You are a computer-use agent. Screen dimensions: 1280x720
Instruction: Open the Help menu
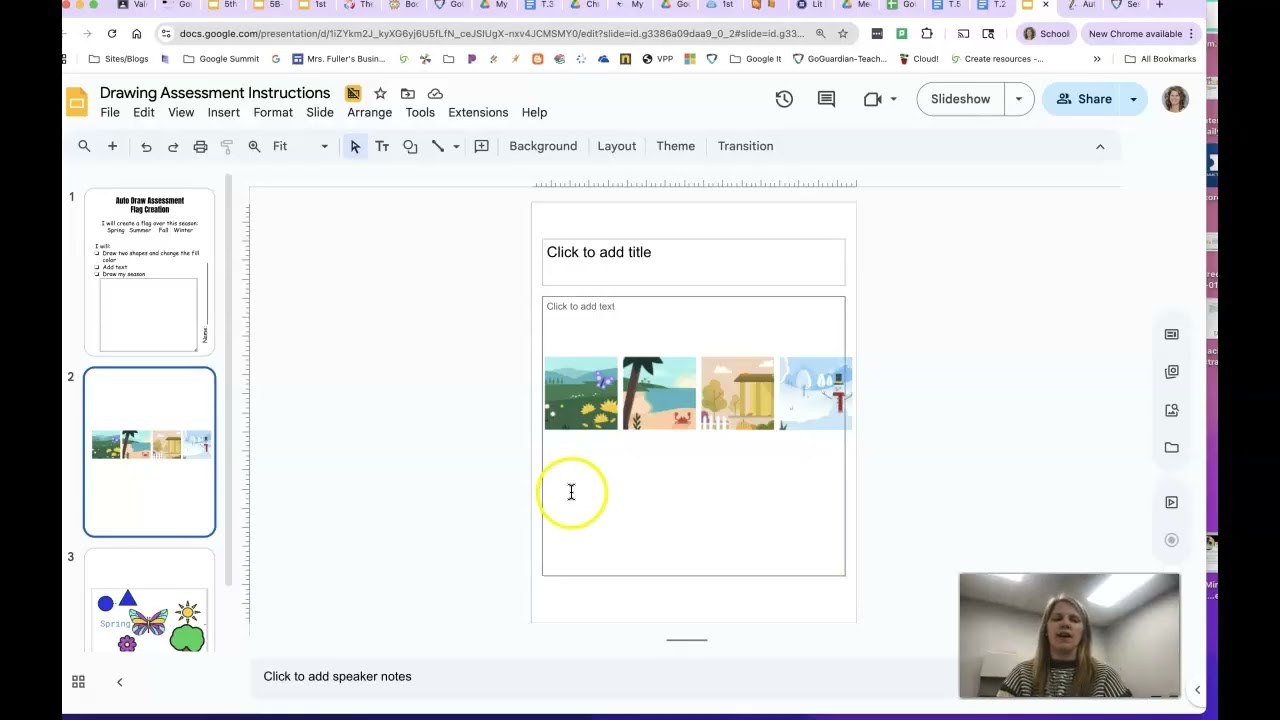point(534,112)
